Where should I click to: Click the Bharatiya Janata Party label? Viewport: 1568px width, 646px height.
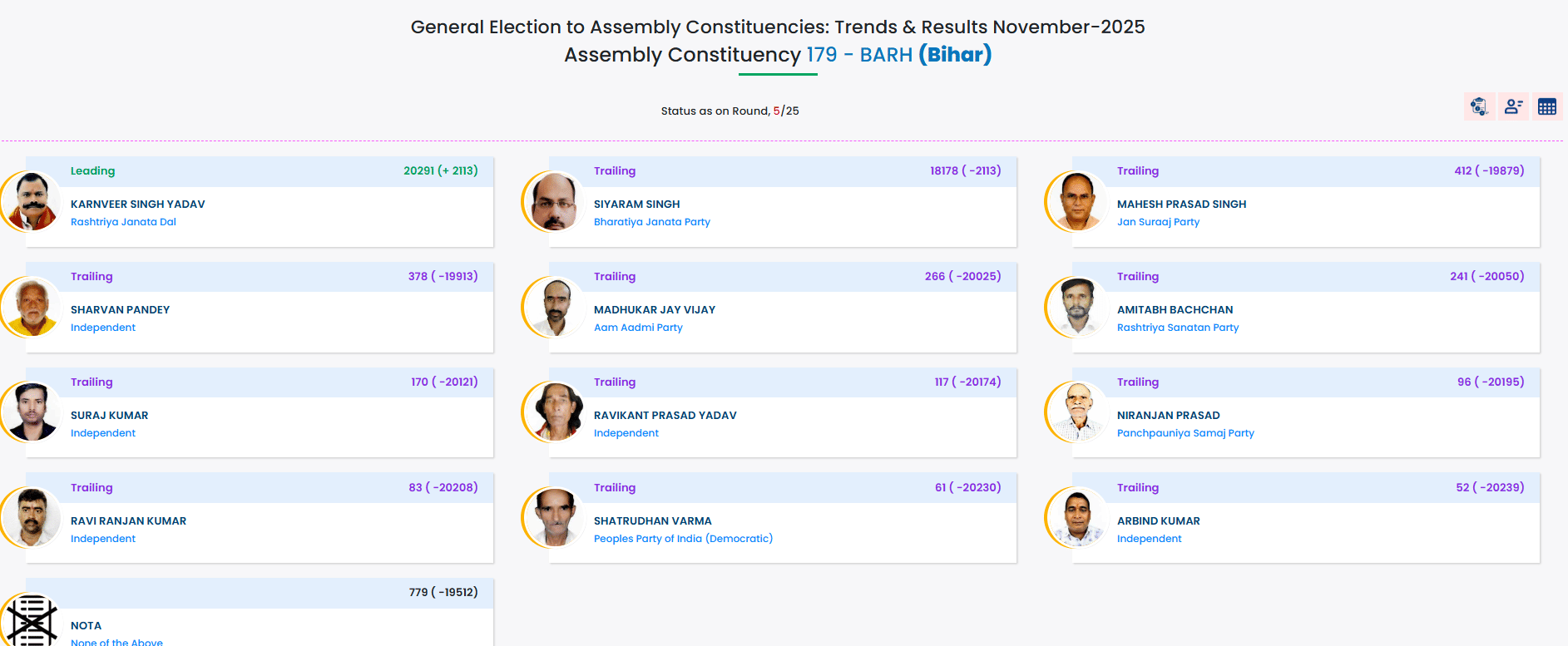(x=651, y=222)
